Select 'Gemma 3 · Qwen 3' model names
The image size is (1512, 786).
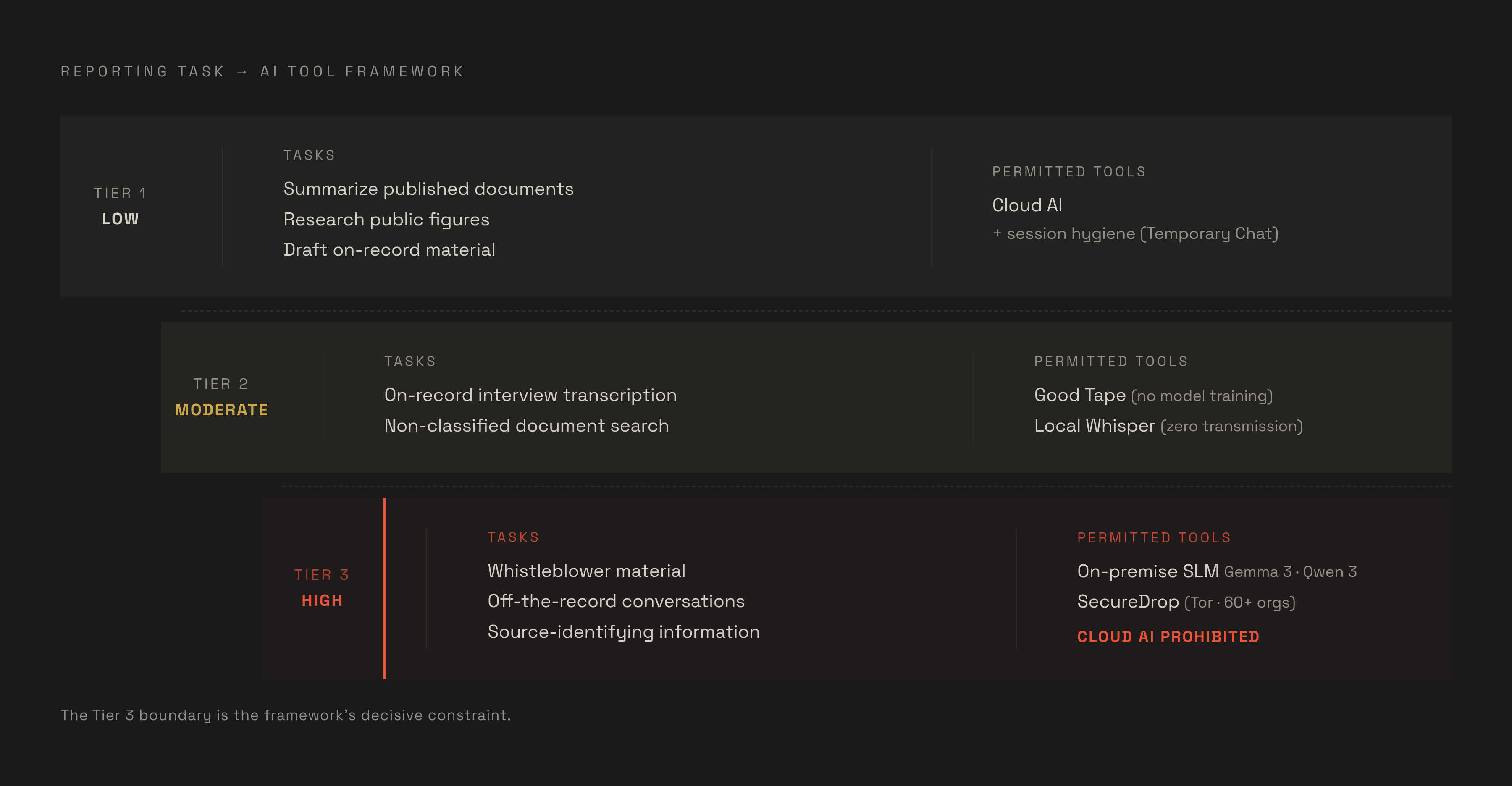point(1290,572)
